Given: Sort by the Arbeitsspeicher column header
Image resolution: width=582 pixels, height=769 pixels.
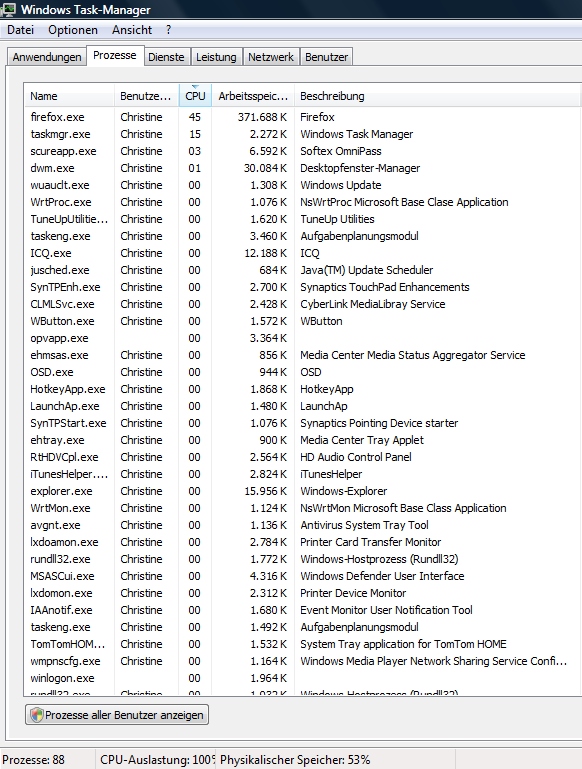Looking at the screenshot, I should (x=253, y=96).
